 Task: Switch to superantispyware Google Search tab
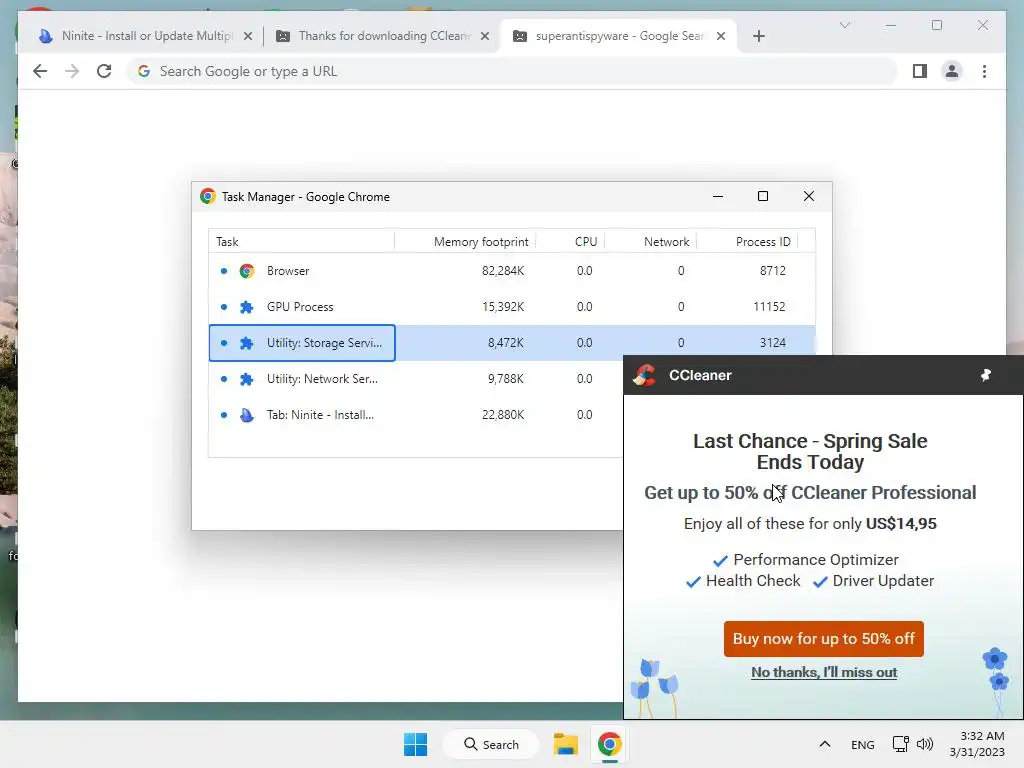pos(618,36)
